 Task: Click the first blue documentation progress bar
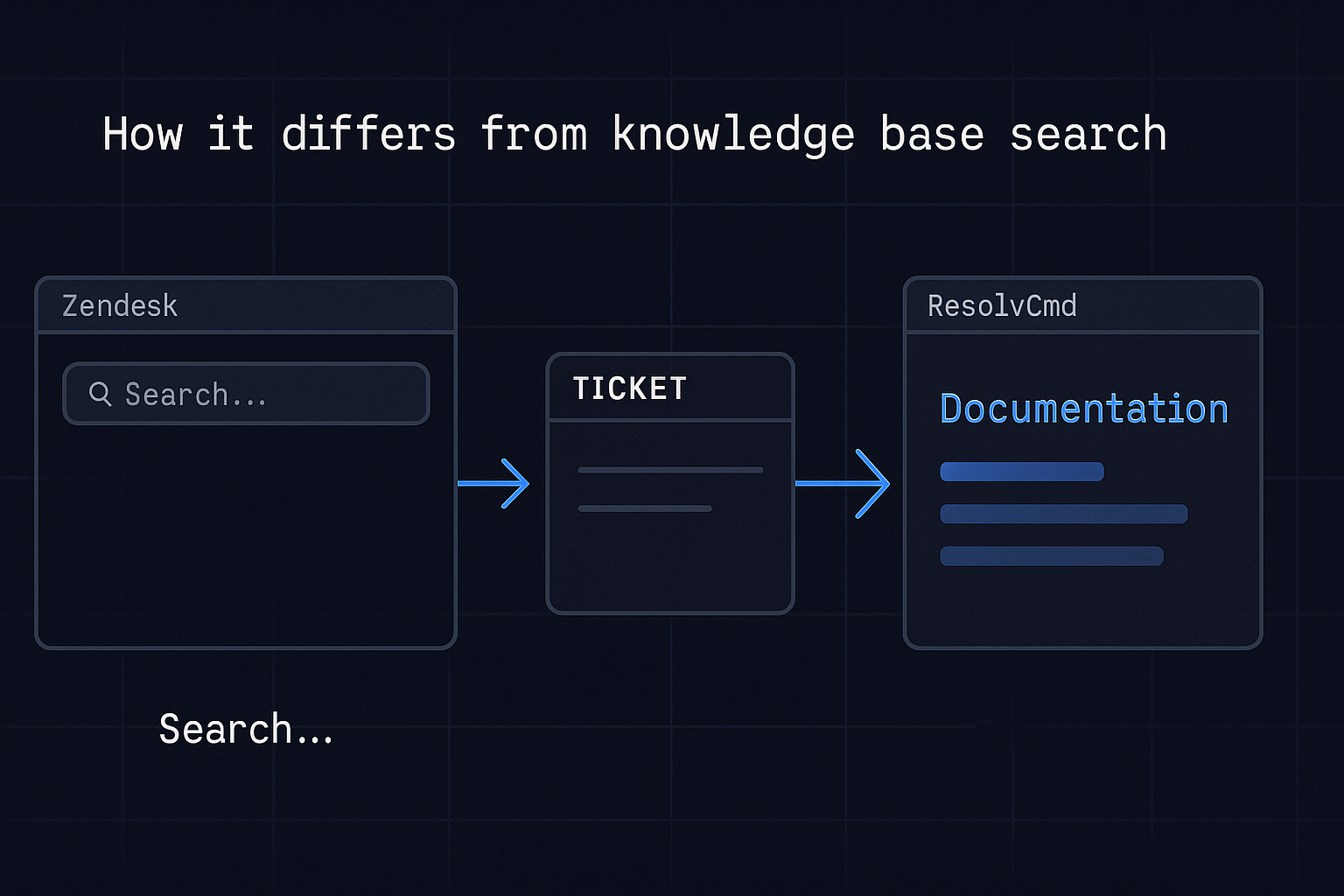[1021, 471]
